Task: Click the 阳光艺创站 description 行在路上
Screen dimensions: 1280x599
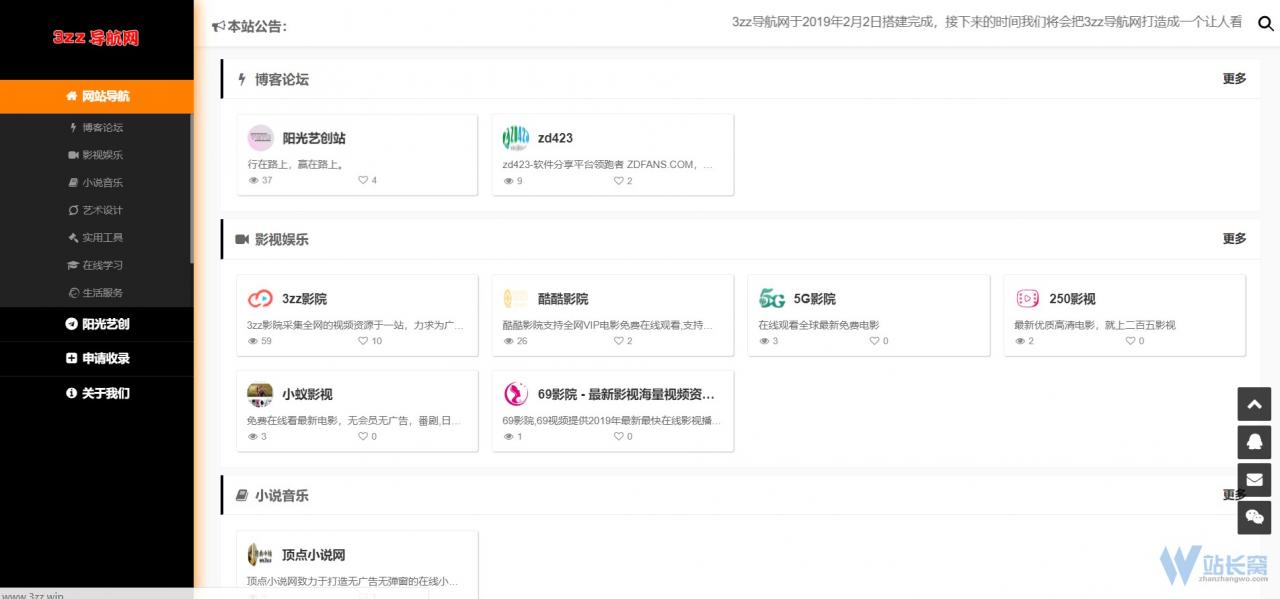Action: tap(296, 165)
